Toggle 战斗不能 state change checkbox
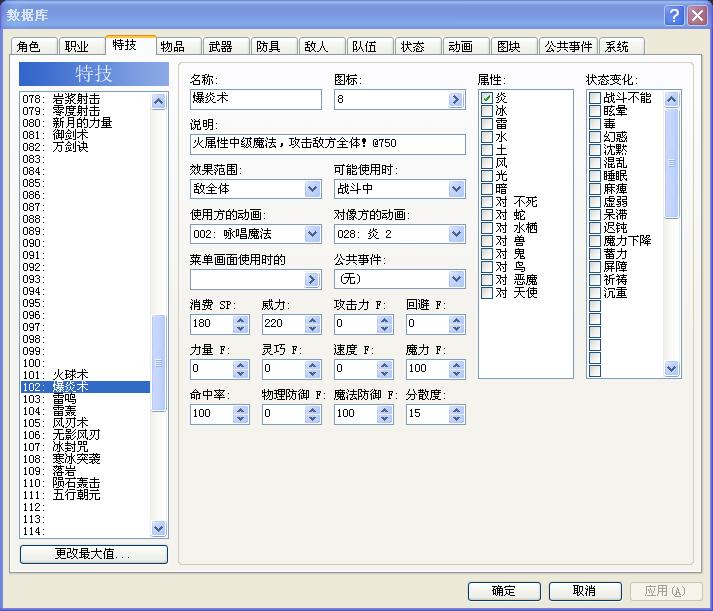 595,98
